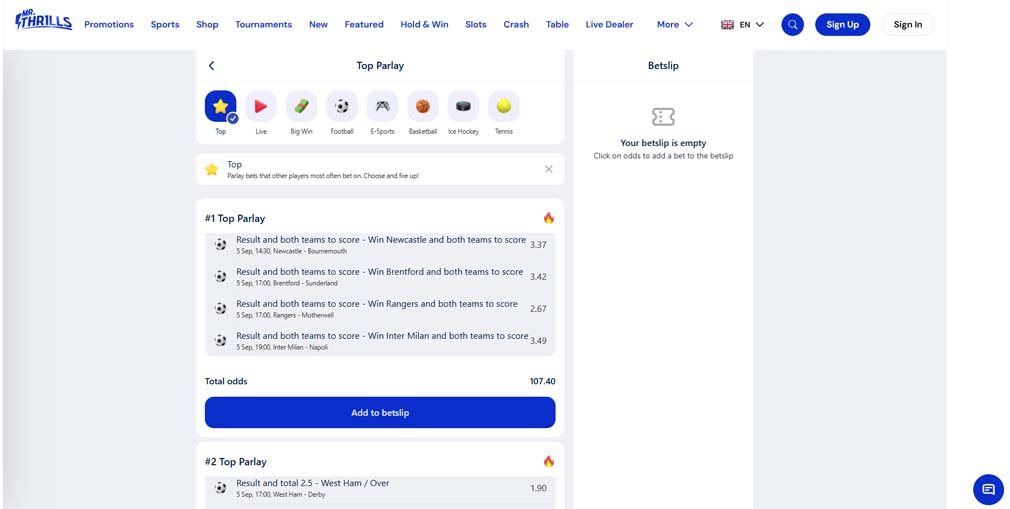Click the UK flag icon
Viewport: 1010px width, 509px height.
(727, 24)
